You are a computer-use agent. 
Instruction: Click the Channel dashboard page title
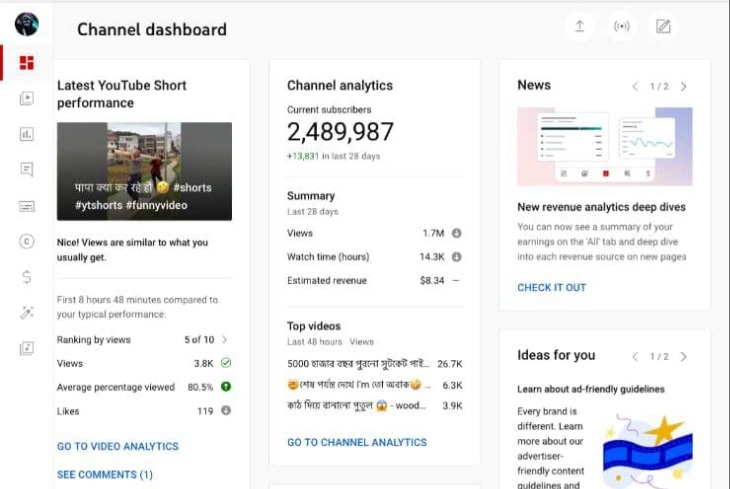[152, 29]
